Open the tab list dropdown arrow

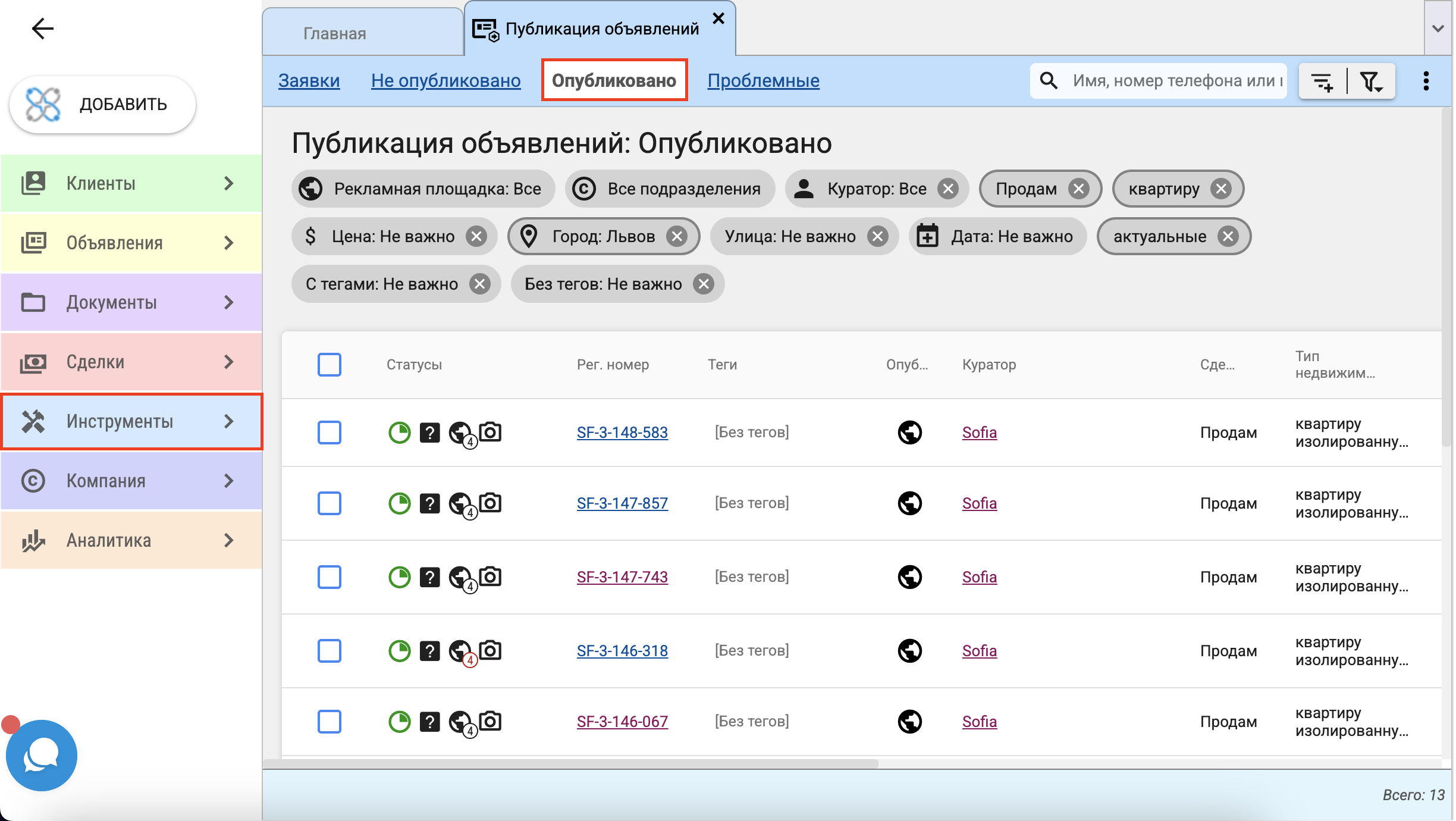point(1438,28)
